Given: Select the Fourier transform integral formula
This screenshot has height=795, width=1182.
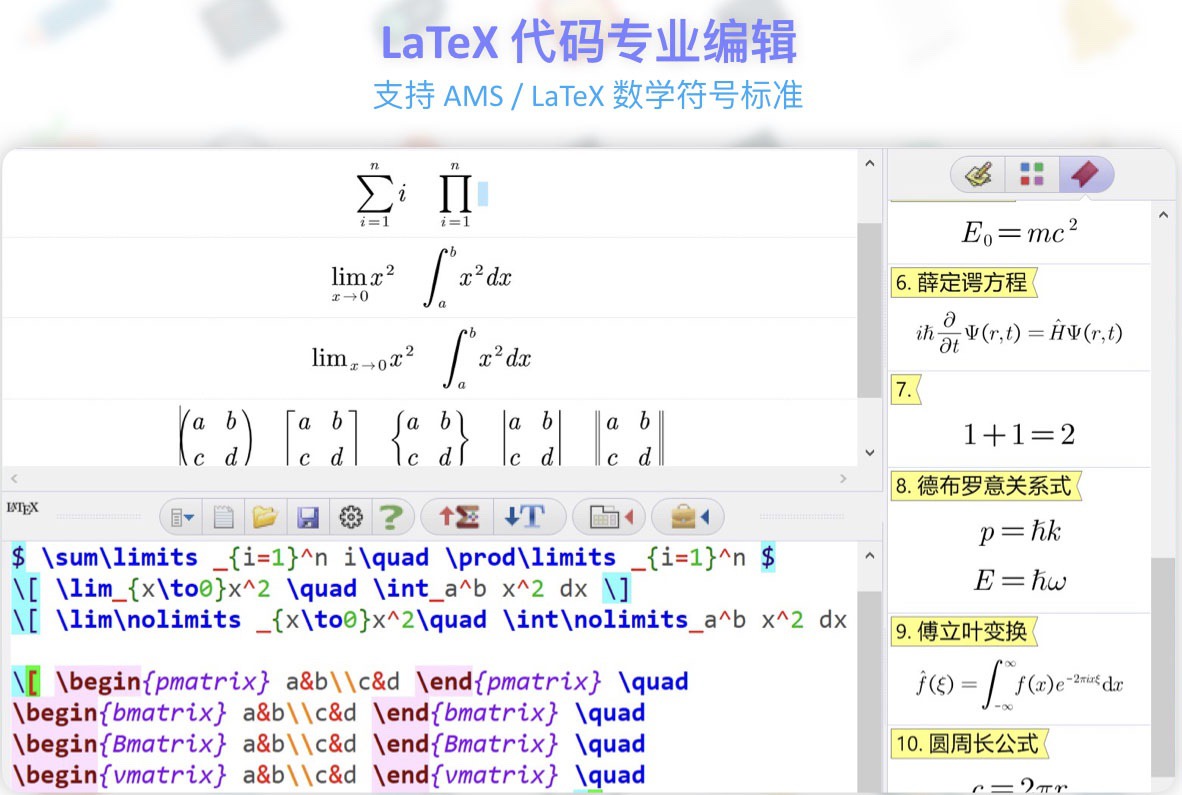Looking at the screenshot, I should 1020,684.
